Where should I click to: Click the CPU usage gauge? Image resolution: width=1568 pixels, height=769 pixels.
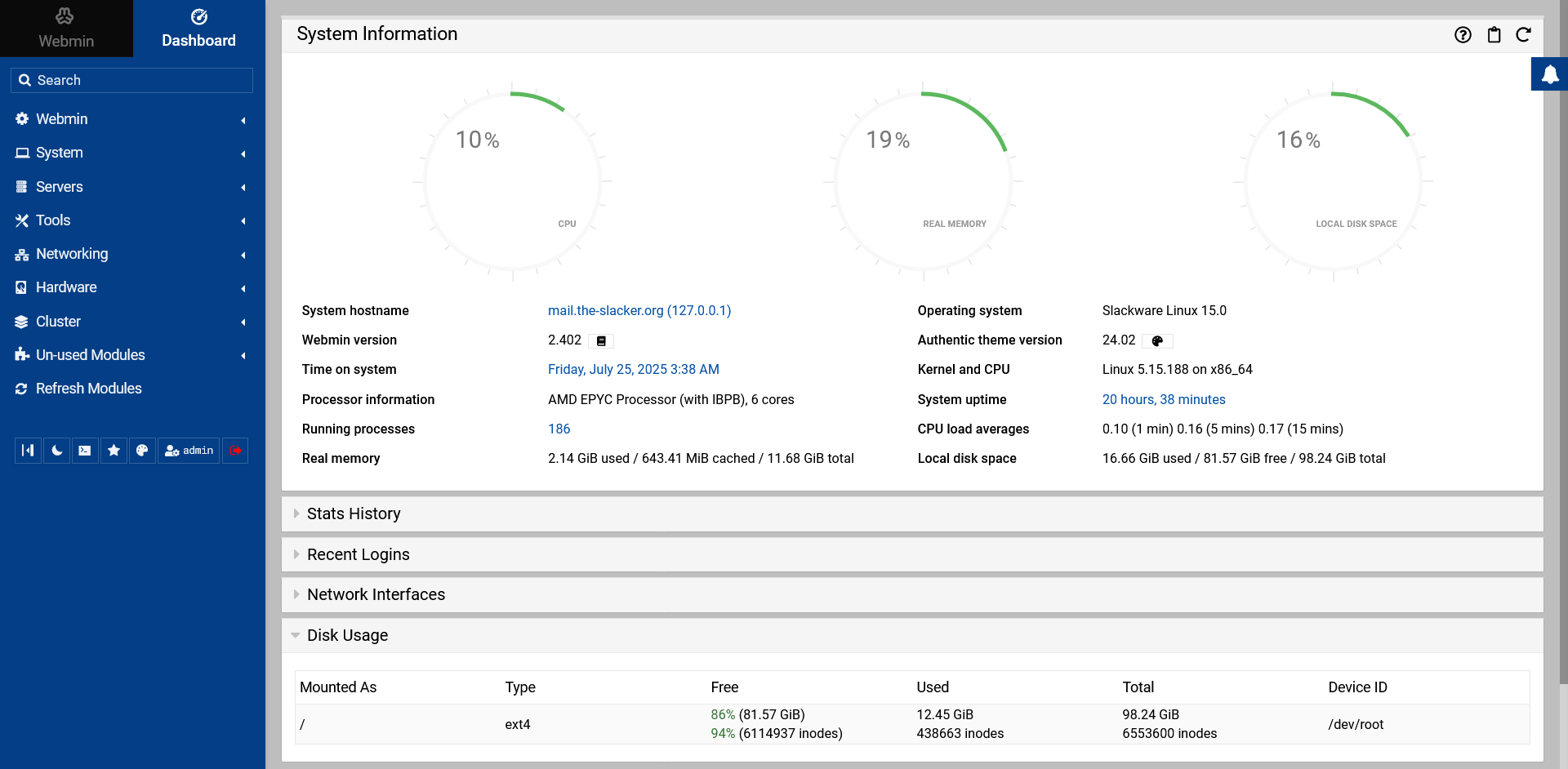point(513,181)
